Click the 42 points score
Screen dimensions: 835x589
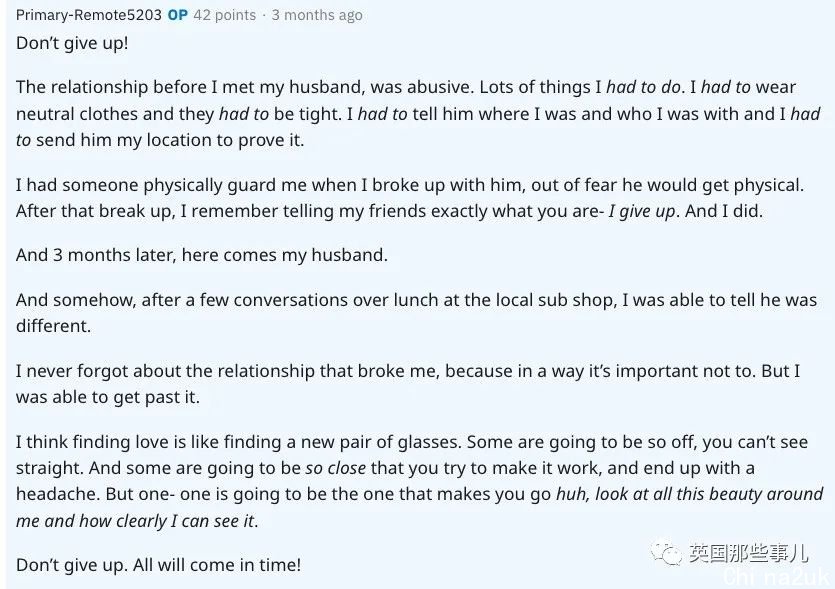[224, 15]
